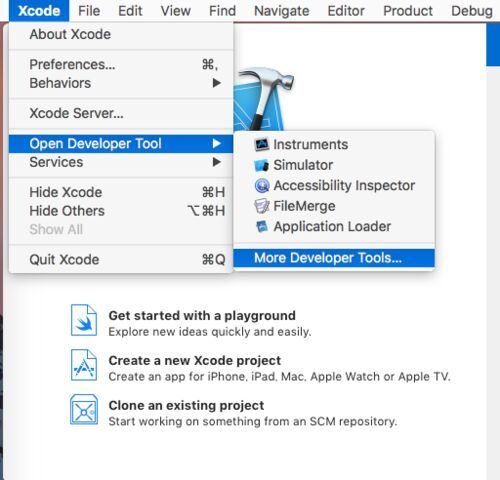Click Create a new Xcode project
Screen dimensions: 500x480
coord(195,360)
